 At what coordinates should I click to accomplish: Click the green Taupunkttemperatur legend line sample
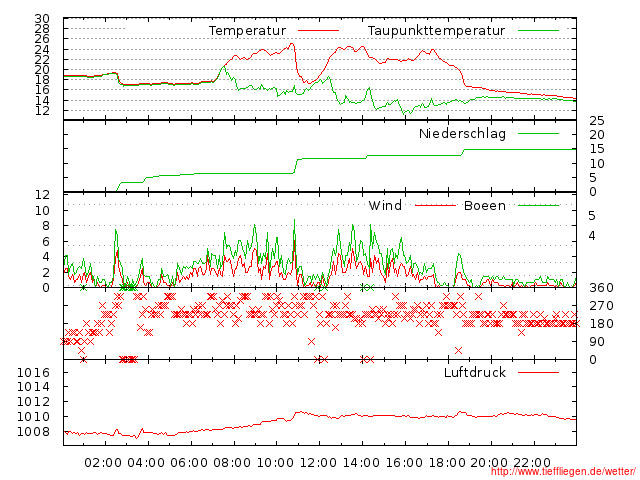(538, 31)
